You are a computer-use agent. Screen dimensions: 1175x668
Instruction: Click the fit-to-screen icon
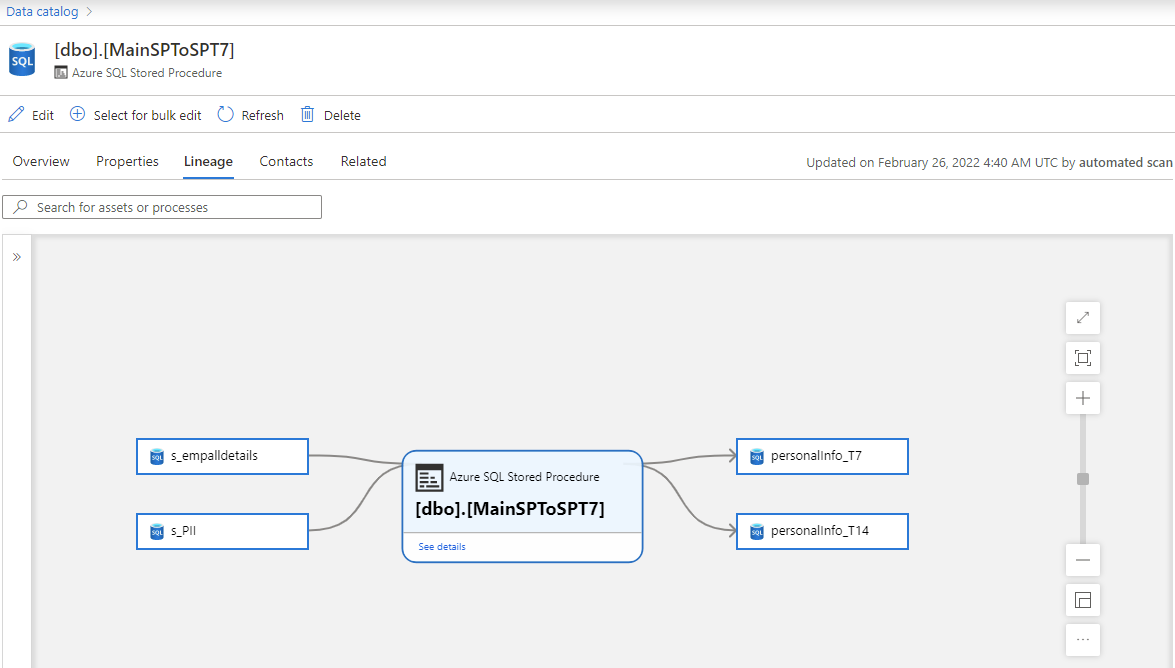[x=1082, y=357]
